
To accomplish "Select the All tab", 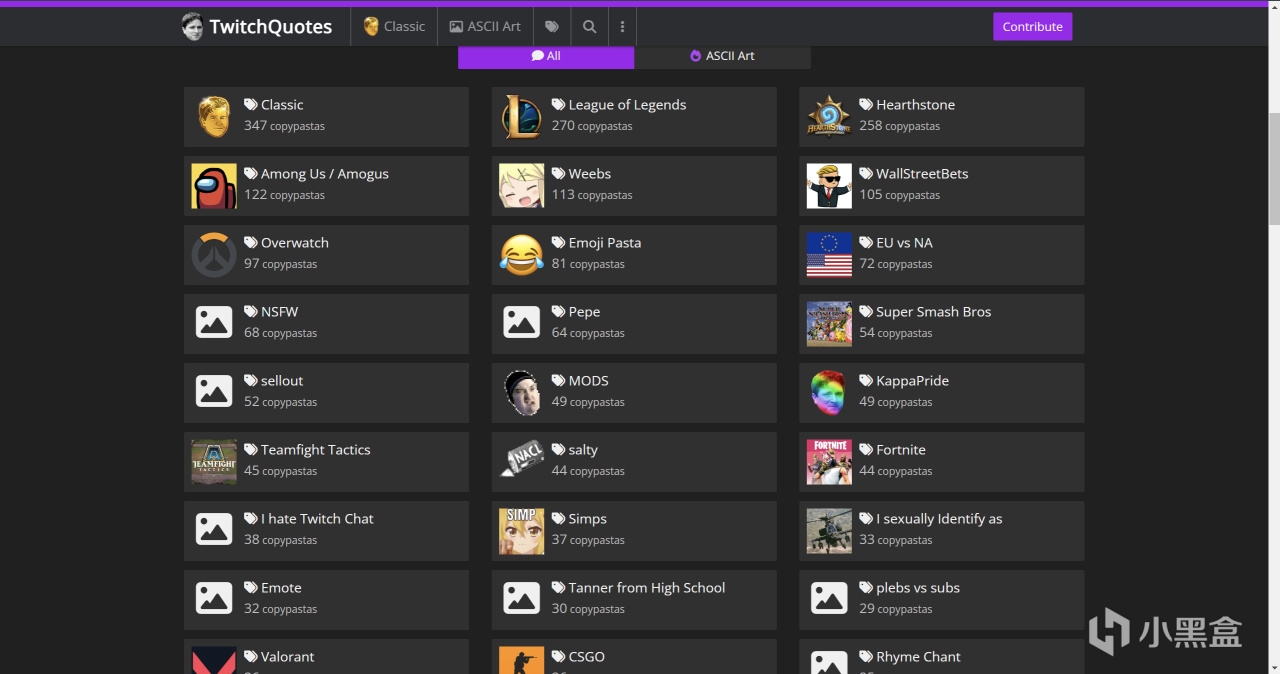I will click(546, 56).
